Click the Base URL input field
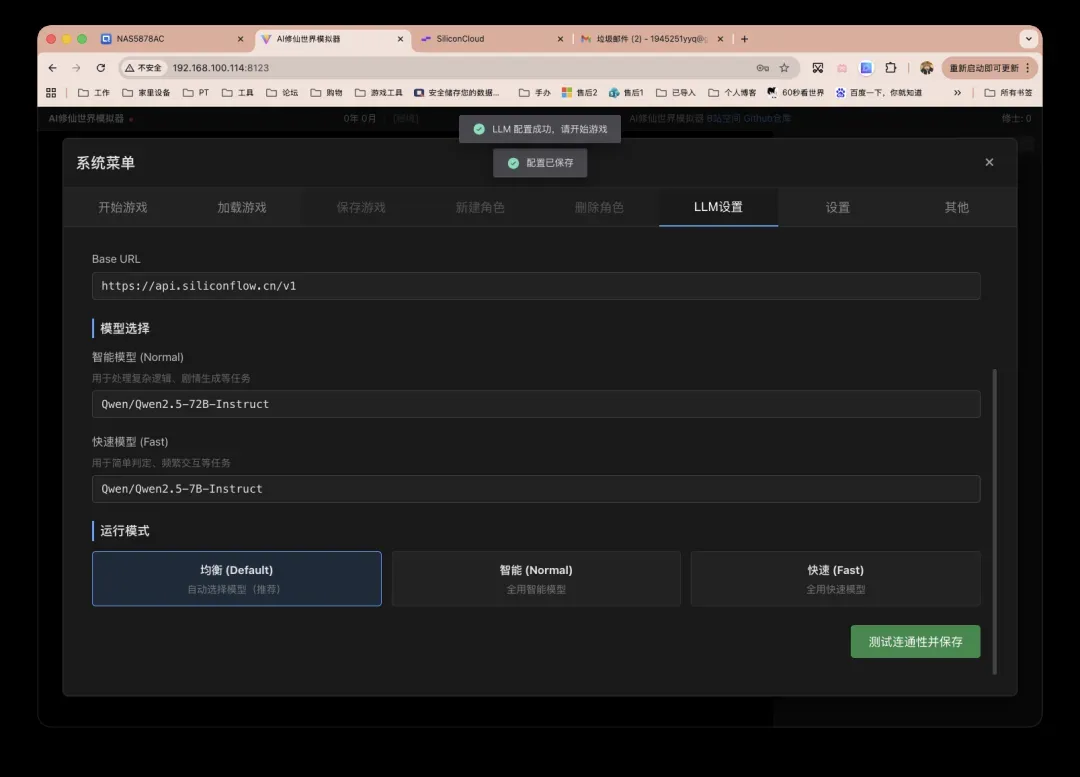Image resolution: width=1080 pixels, height=777 pixels. 536,286
